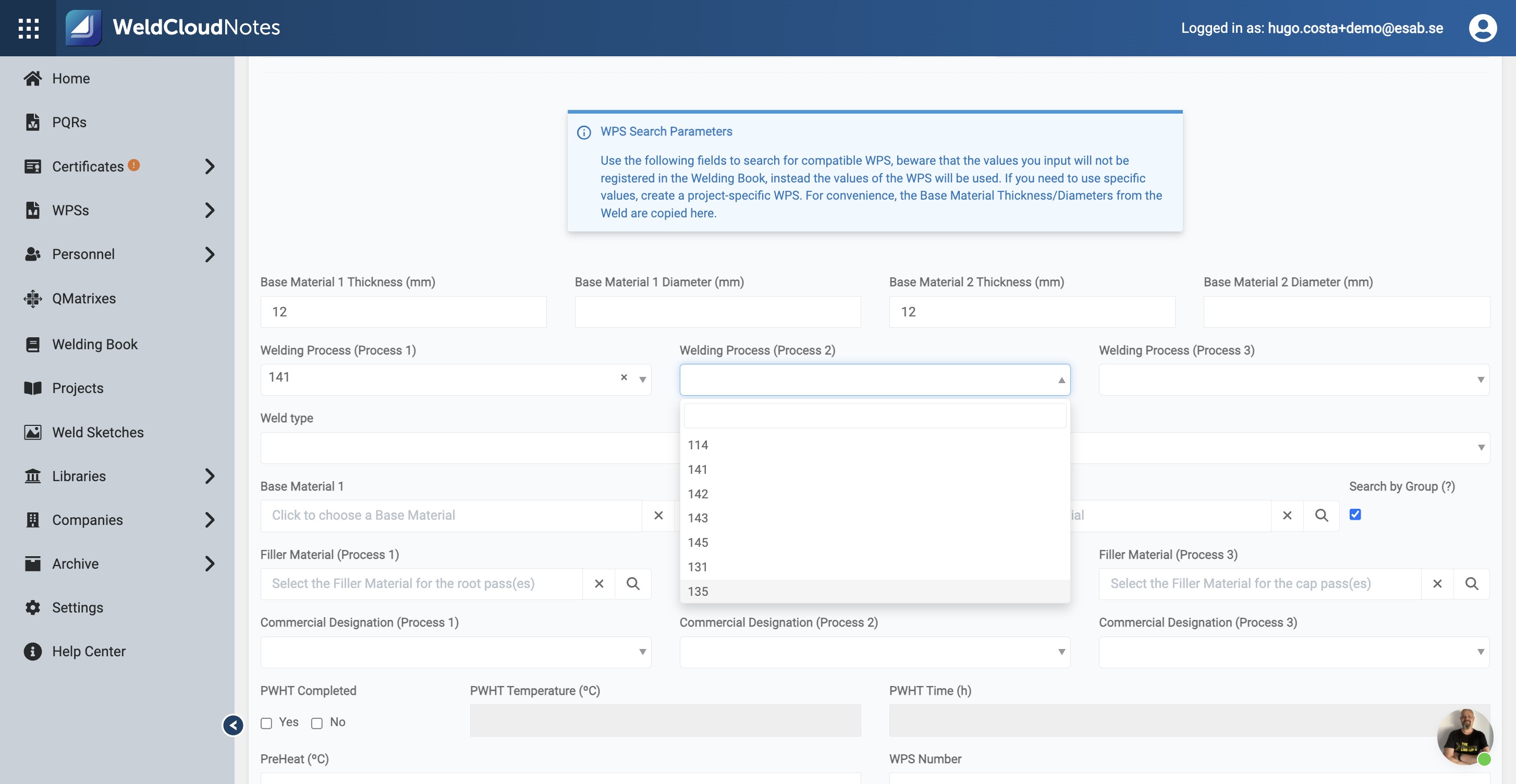Expand the Archive submenu chevron
This screenshot has width=1516, height=784.
click(x=210, y=564)
